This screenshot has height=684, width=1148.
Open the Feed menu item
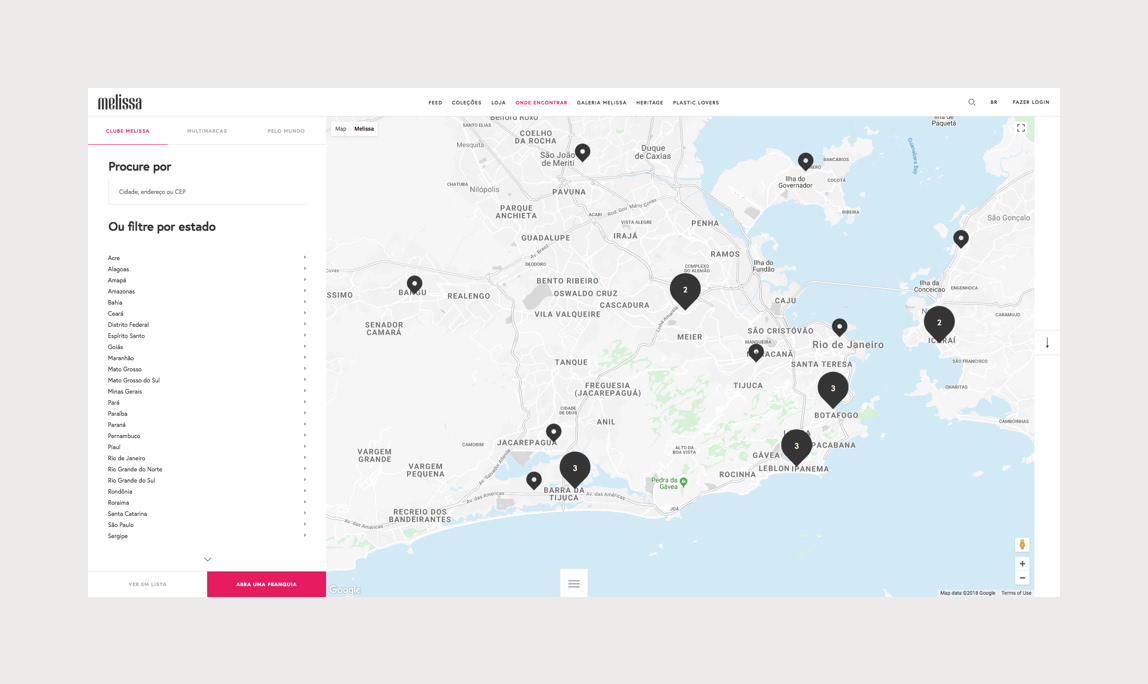[436, 103]
